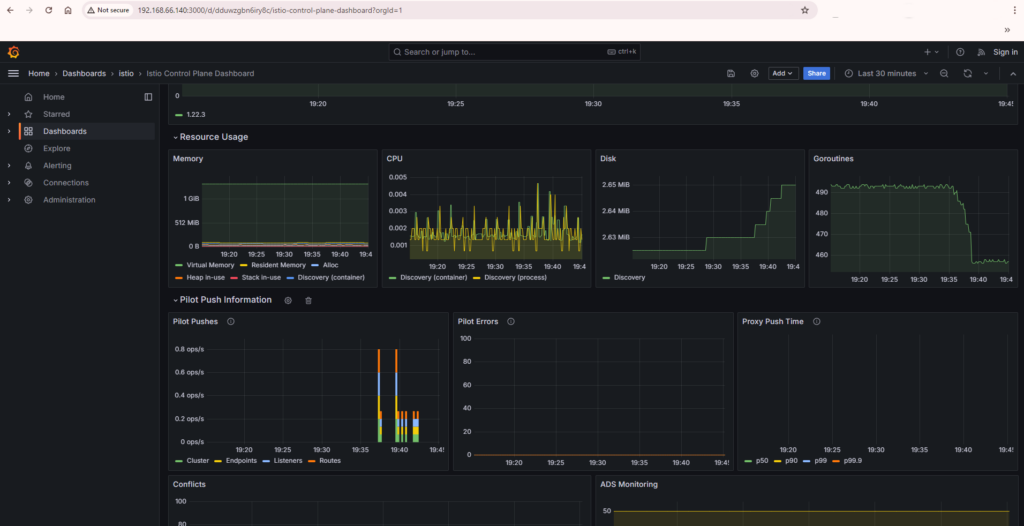
Task: Open the plus new-item dropdown
Action: [931, 52]
